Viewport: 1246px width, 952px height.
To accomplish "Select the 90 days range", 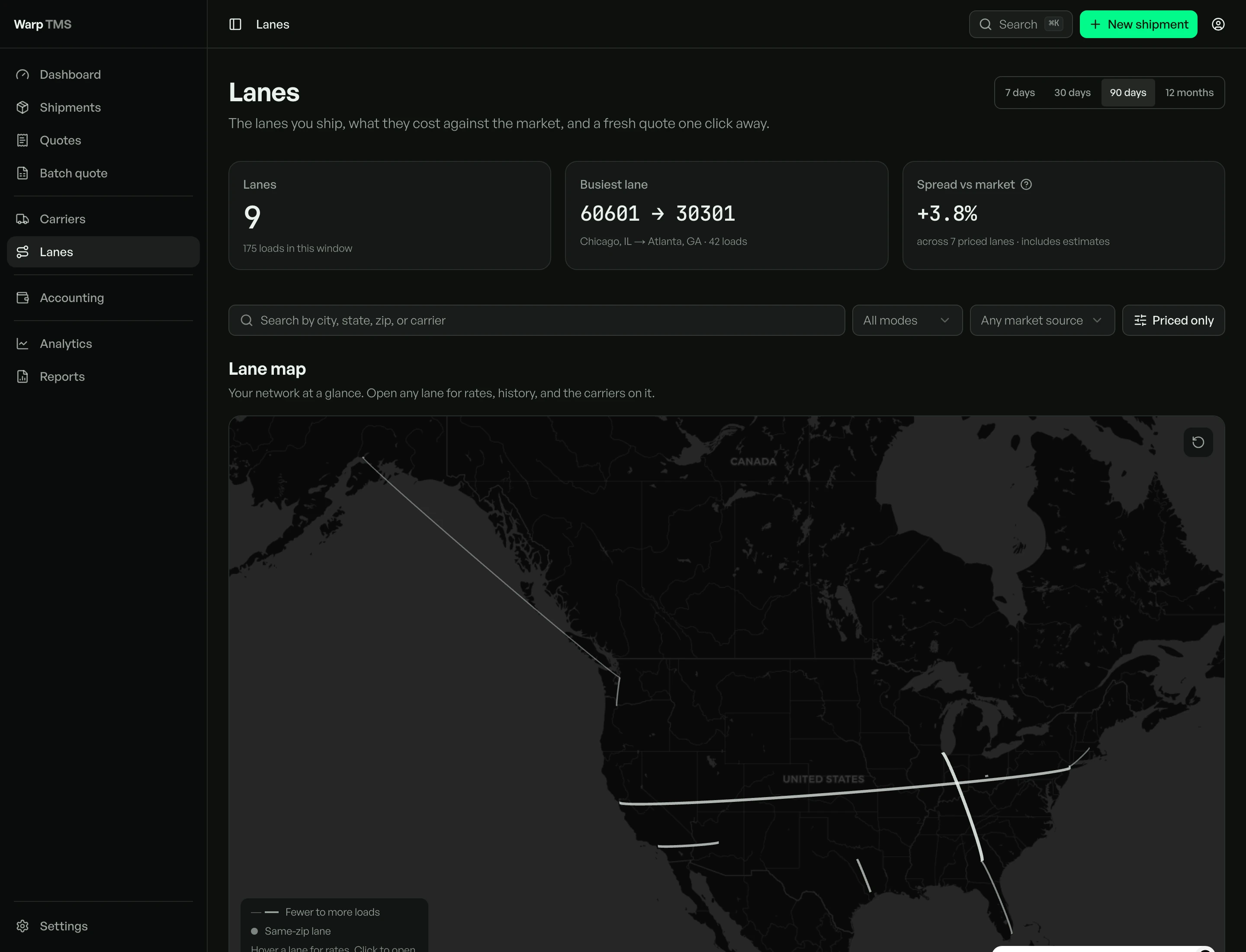I will pos(1127,92).
